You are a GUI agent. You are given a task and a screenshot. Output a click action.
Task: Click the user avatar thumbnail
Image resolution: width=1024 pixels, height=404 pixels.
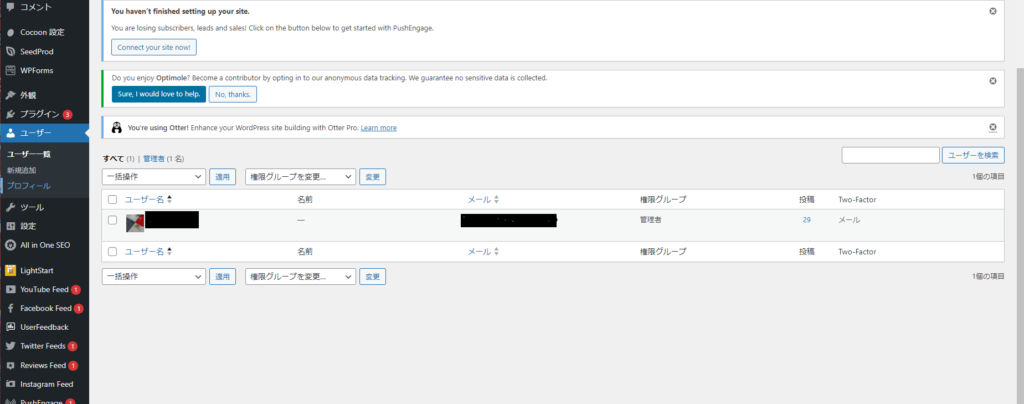135,223
